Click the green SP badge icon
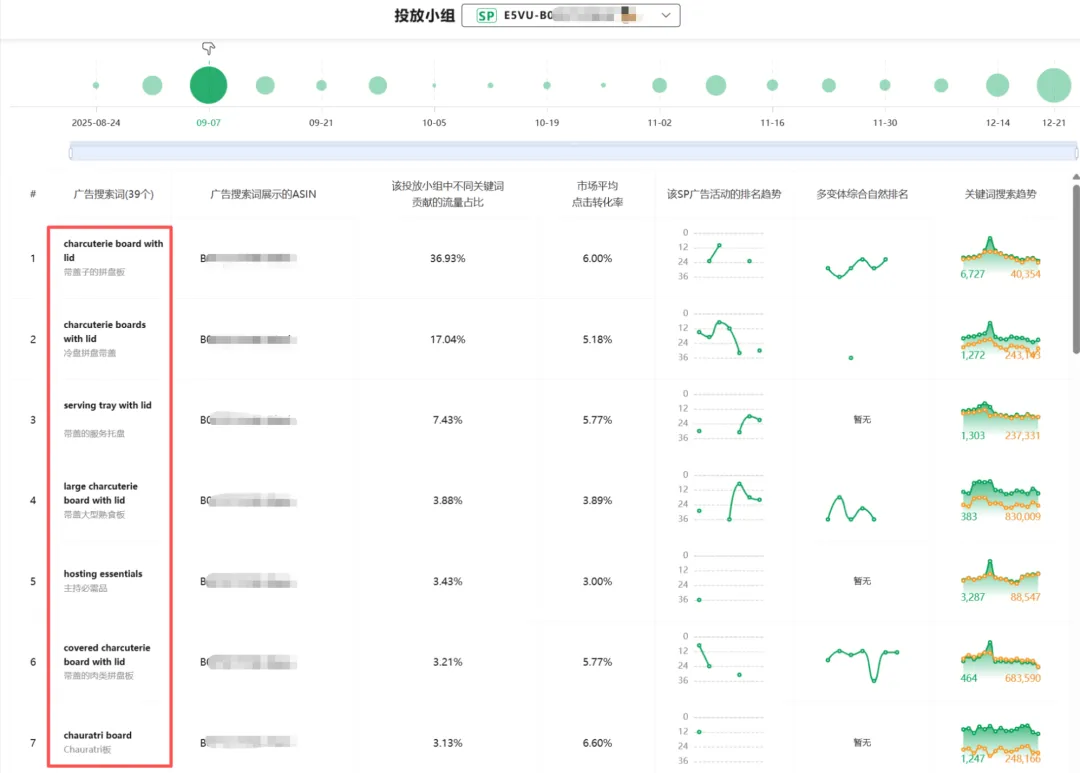 pos(486,16)
